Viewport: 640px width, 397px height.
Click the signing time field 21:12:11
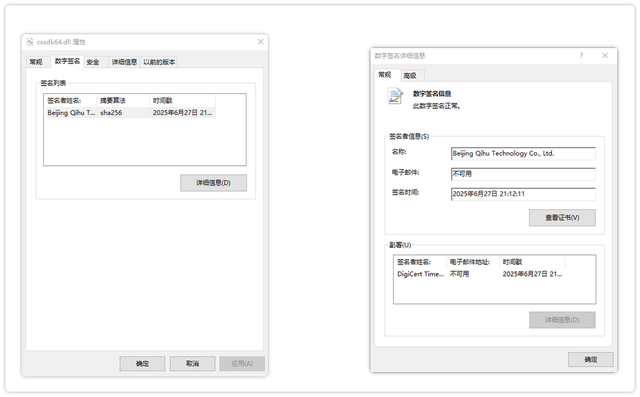tap(523, 194)
